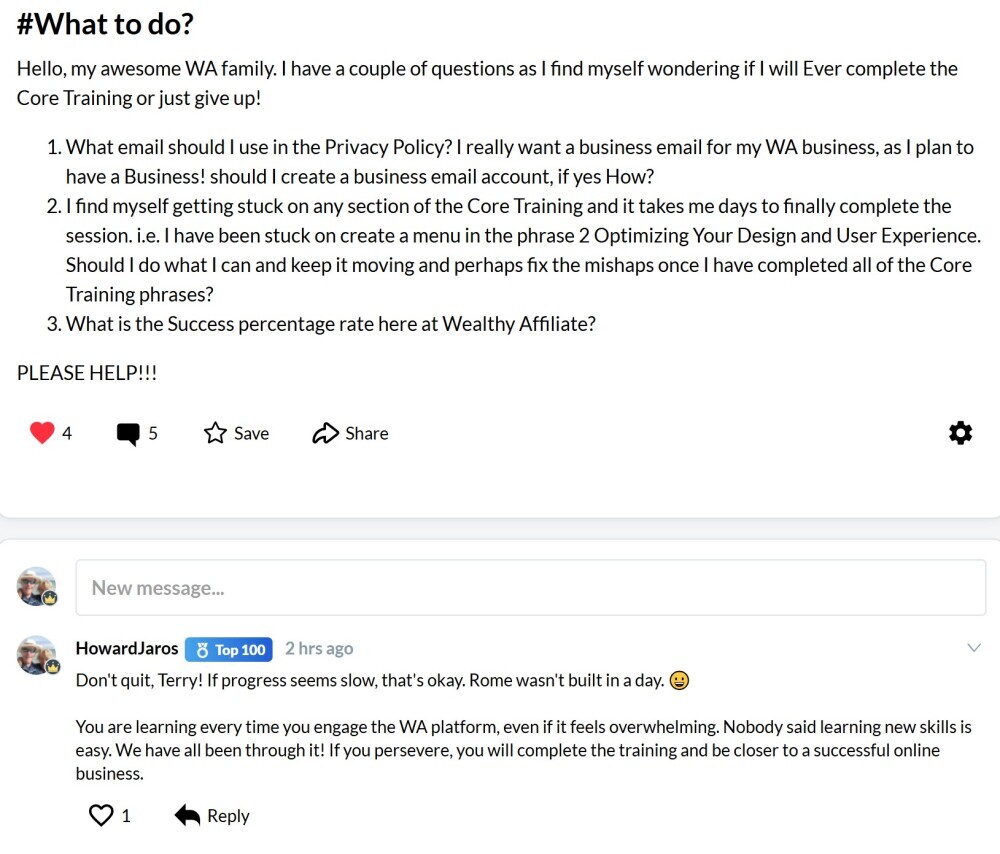Screen dimensions: 1000x854
Task: Expand the chevron on HowardJaros's comment
Action: pos(974,648)
